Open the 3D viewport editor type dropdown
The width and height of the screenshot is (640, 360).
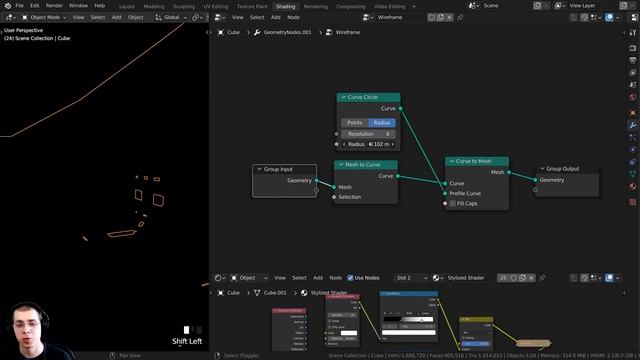[10, 18]
